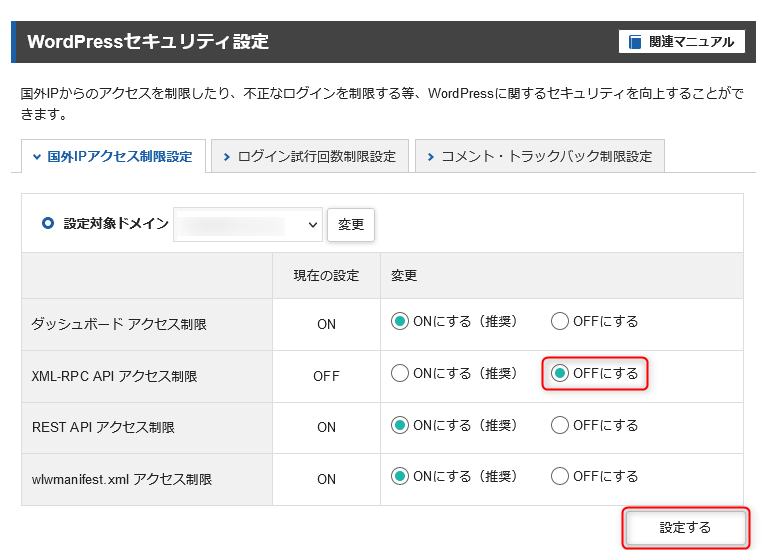Open the コメント・トラックバック制限設定 tab

pos(540,156)
